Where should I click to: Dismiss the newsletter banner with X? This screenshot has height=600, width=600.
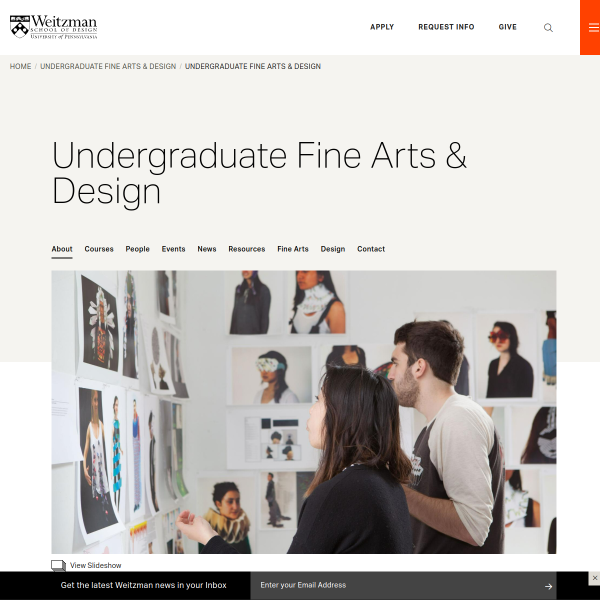click(594, 578)
